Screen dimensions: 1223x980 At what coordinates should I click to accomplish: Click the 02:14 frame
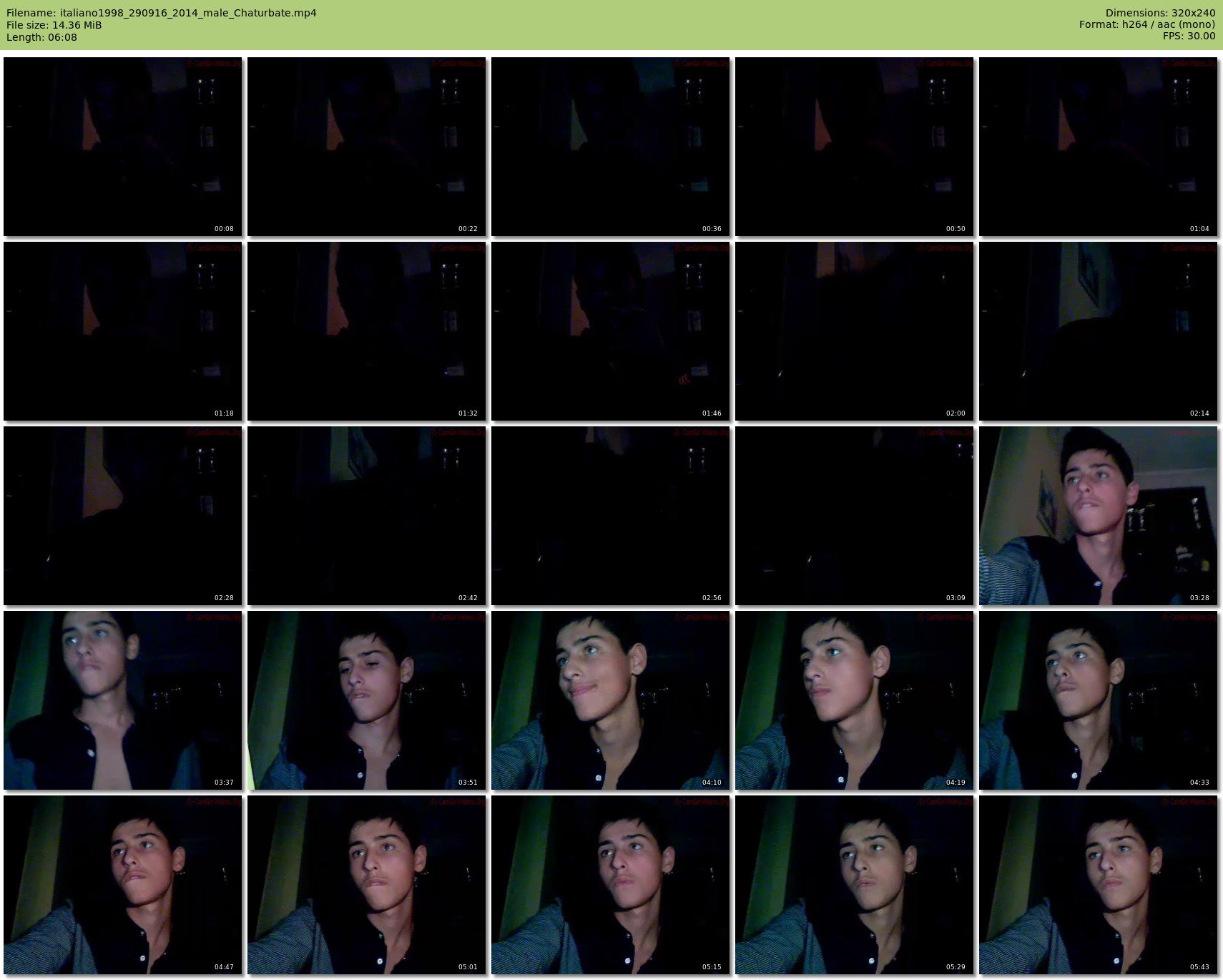(1099, 331)
